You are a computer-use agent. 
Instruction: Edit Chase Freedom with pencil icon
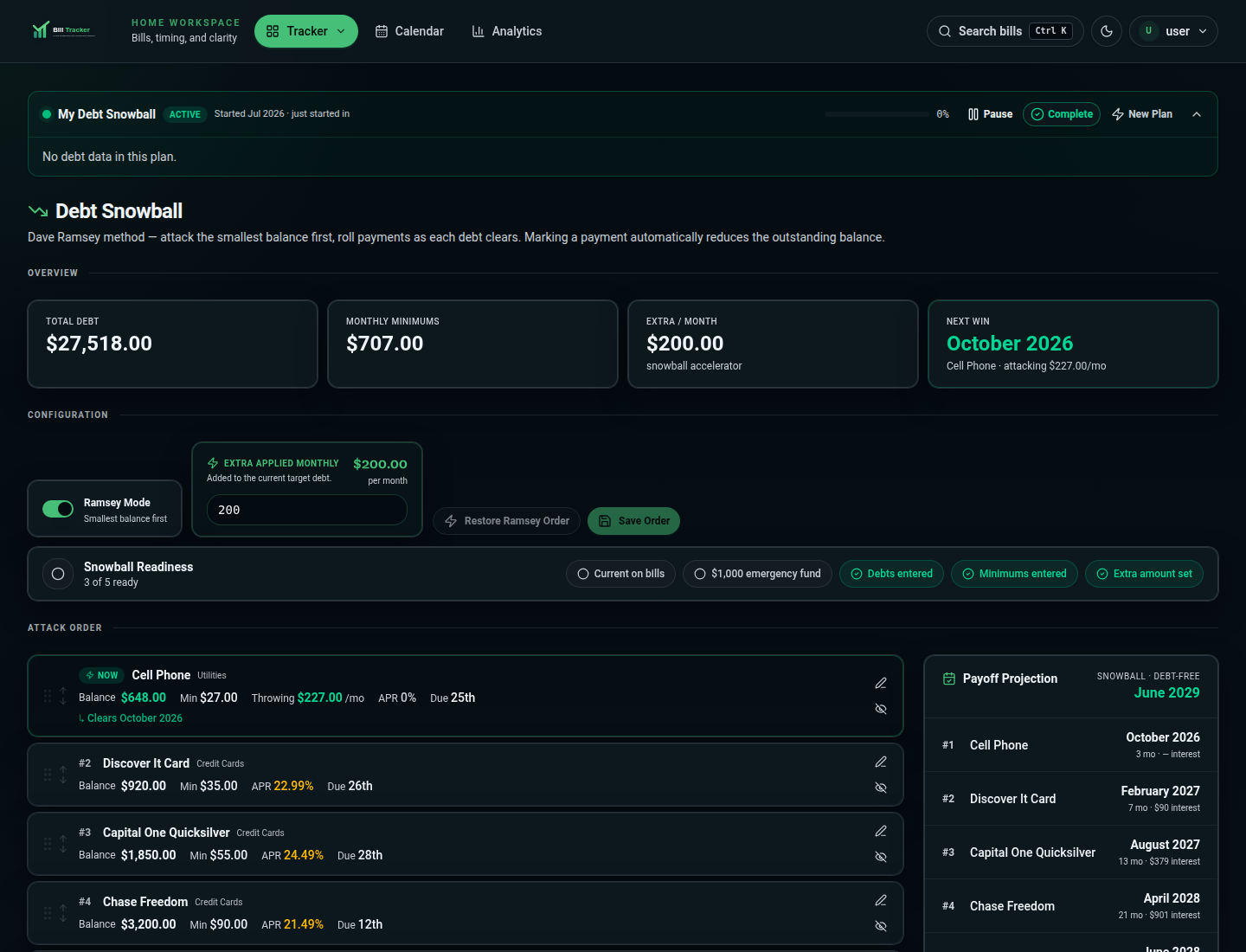881,900
